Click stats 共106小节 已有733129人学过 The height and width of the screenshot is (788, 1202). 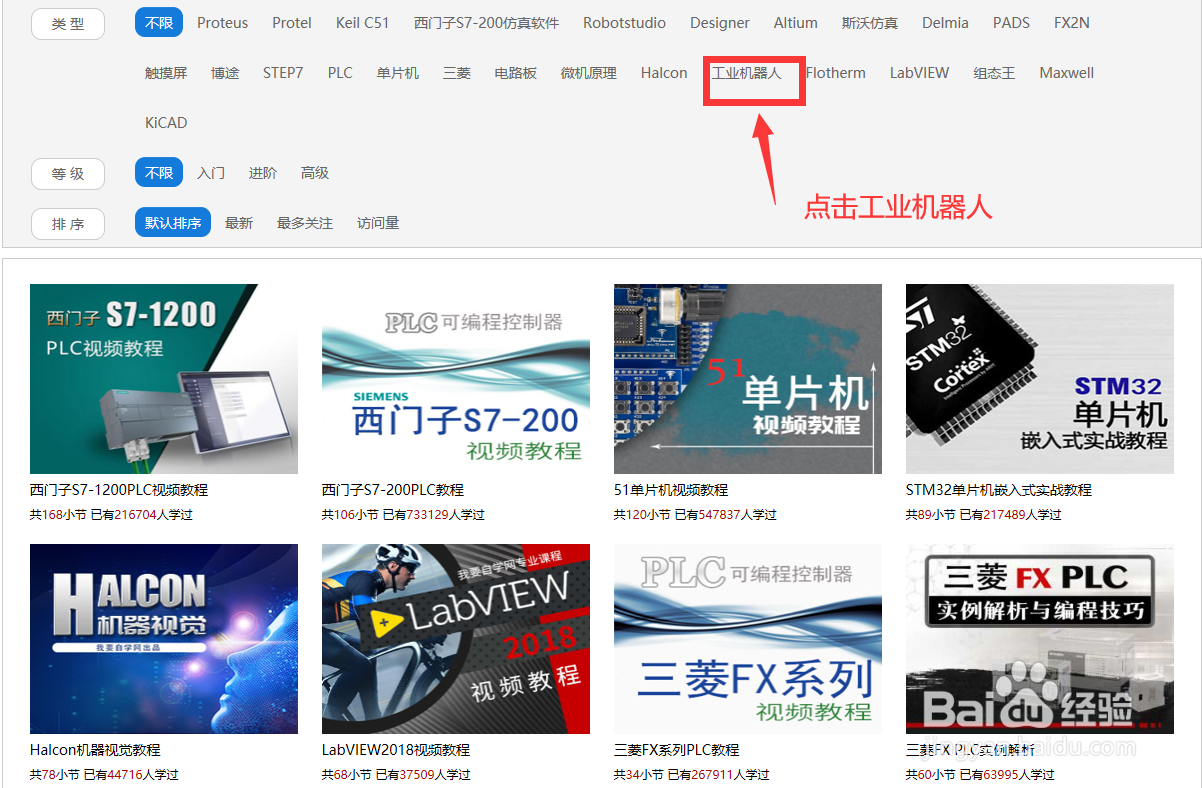403,515
